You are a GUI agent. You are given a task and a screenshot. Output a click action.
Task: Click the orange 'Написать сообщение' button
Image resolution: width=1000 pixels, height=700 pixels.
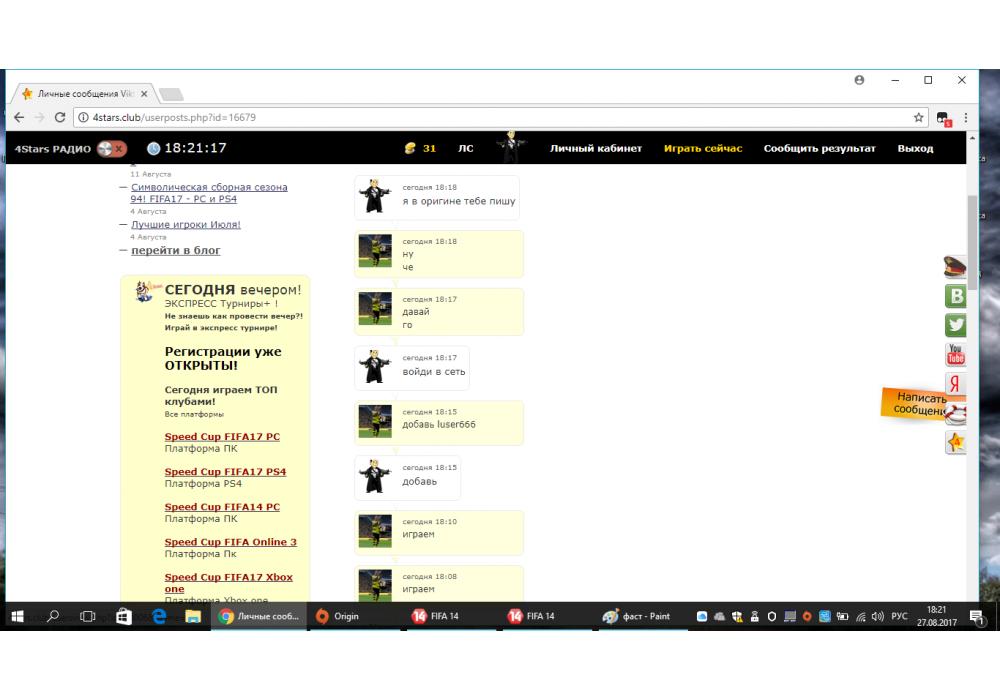[918, 403]
